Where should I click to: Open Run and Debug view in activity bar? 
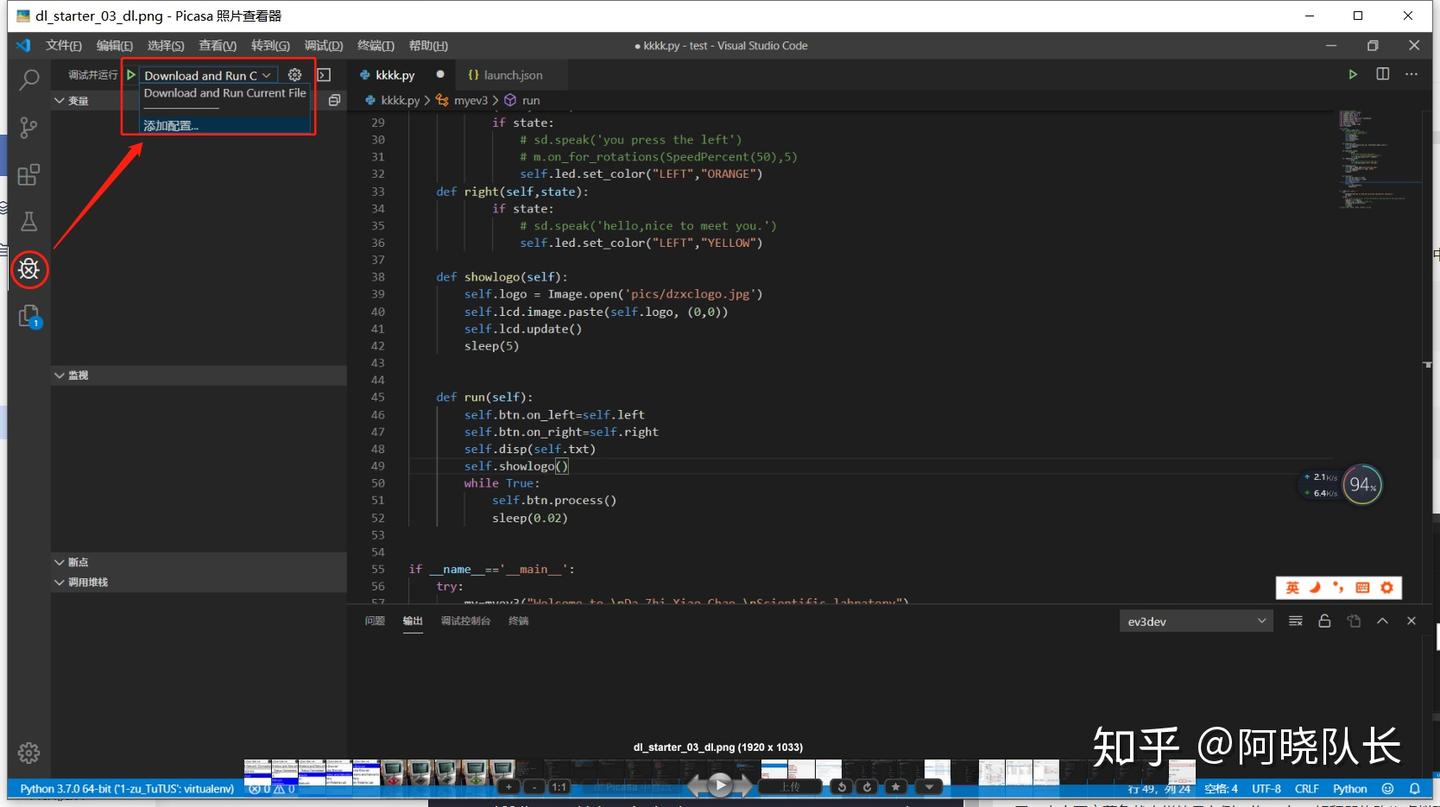pos(29,269)
